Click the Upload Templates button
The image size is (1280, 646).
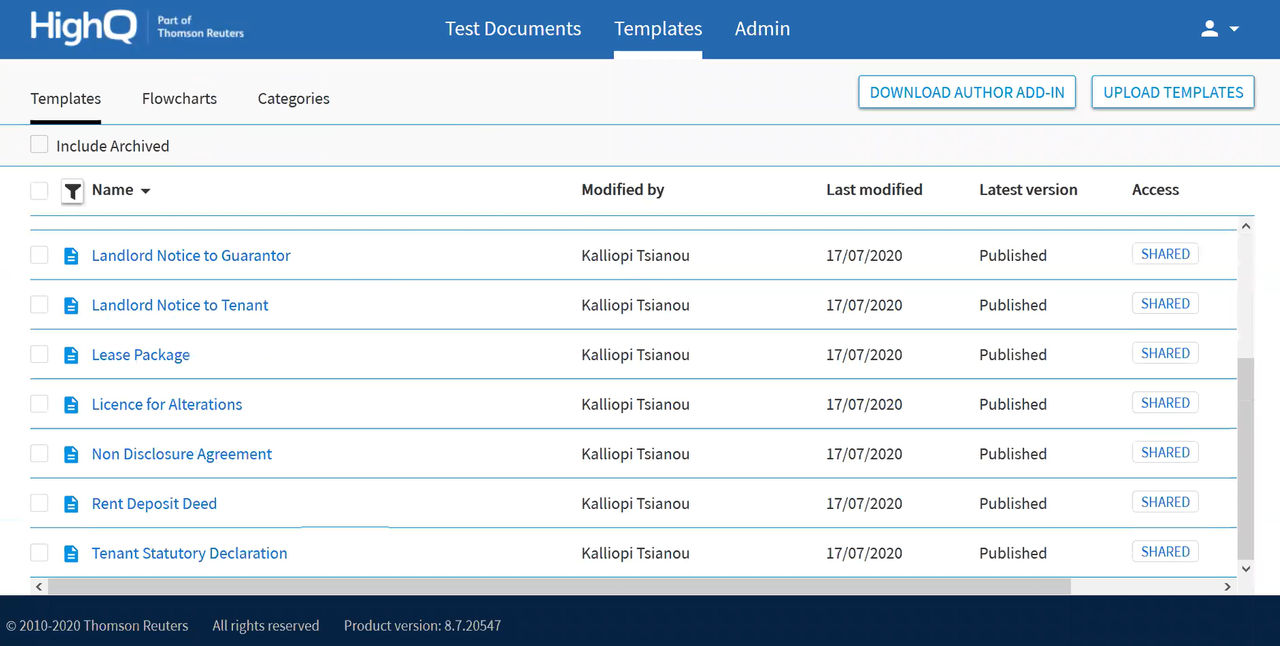click(x=1173, y=92)
